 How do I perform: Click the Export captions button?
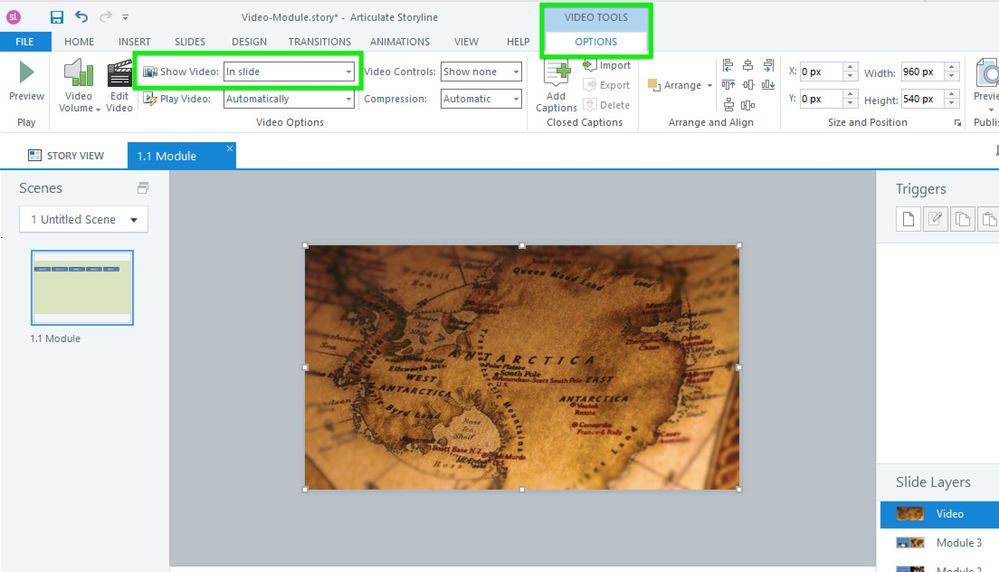607,85
